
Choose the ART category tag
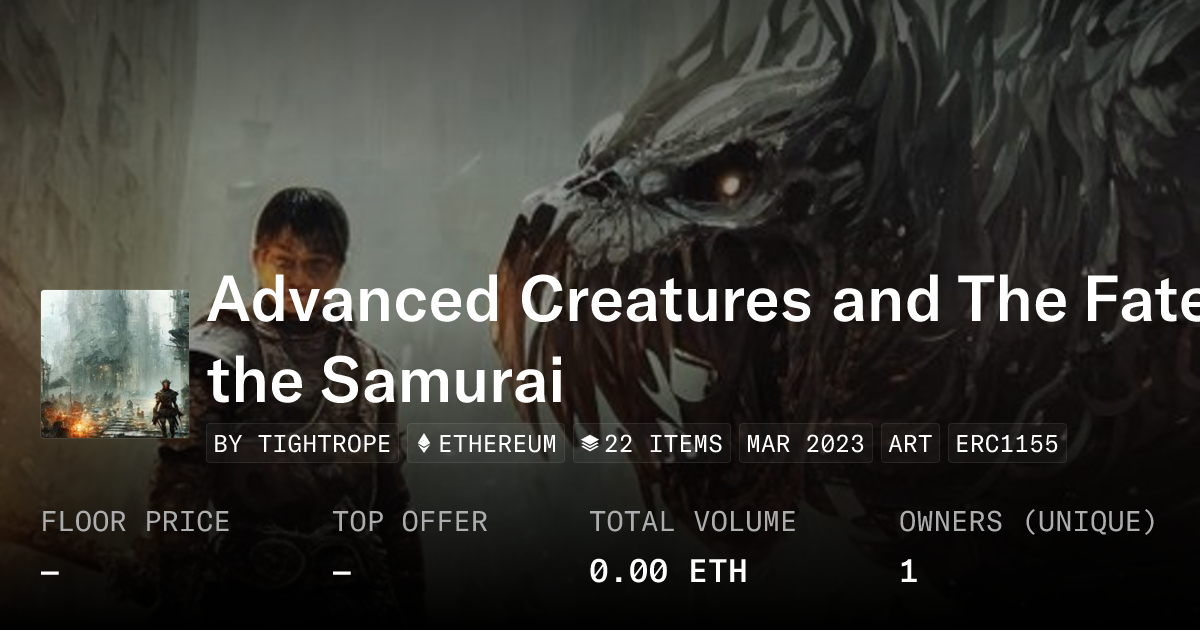tap(910, 444)
